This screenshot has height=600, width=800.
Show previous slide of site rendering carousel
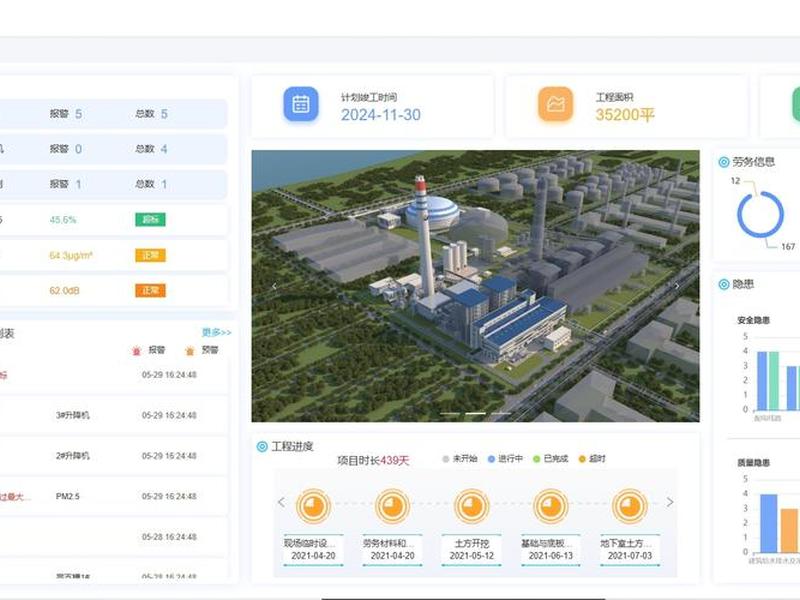coord(274,286)
